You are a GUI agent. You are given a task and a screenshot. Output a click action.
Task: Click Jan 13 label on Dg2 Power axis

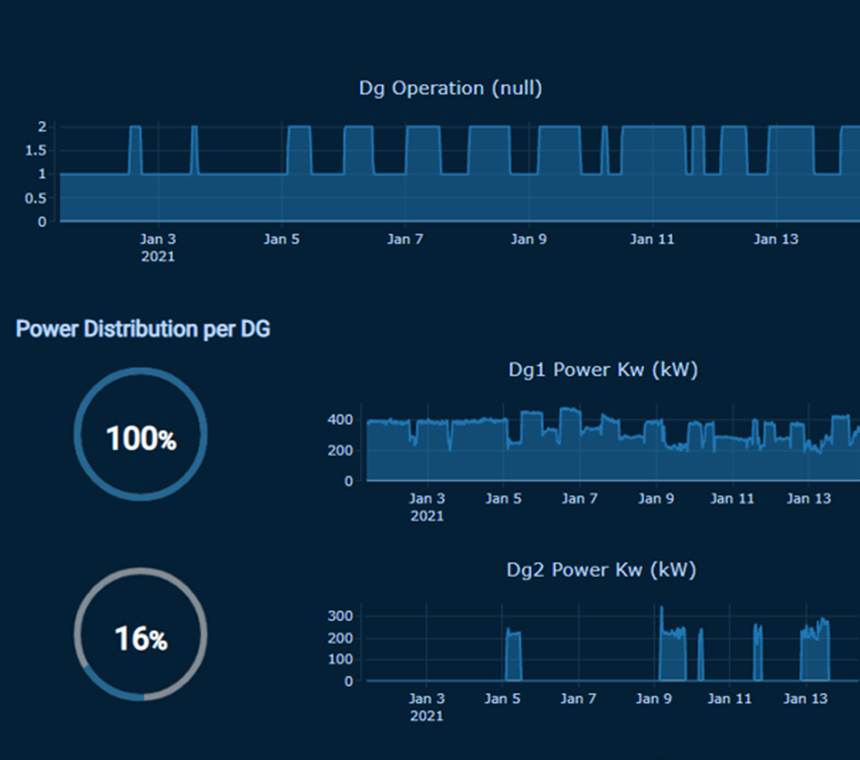click(807, 698)
